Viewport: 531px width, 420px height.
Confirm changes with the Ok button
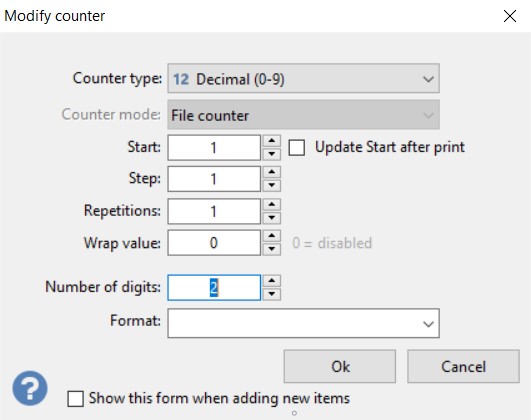(x=340, y=366)
